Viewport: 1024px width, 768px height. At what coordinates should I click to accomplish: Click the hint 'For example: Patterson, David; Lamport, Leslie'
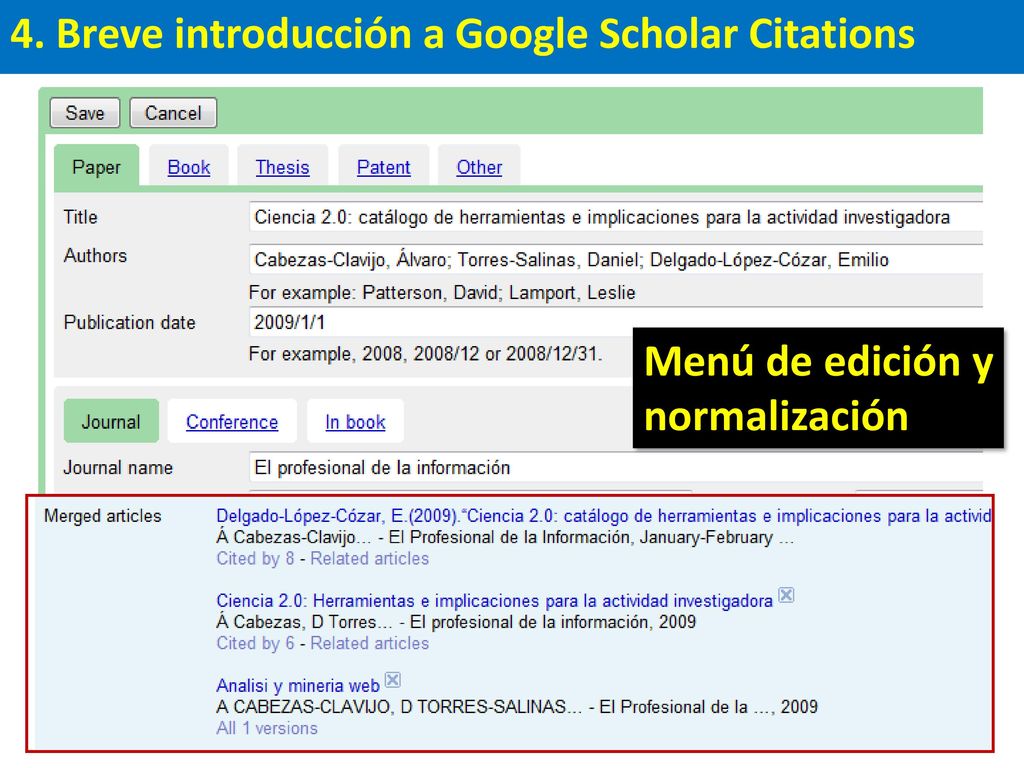click(x=442, y=293)
